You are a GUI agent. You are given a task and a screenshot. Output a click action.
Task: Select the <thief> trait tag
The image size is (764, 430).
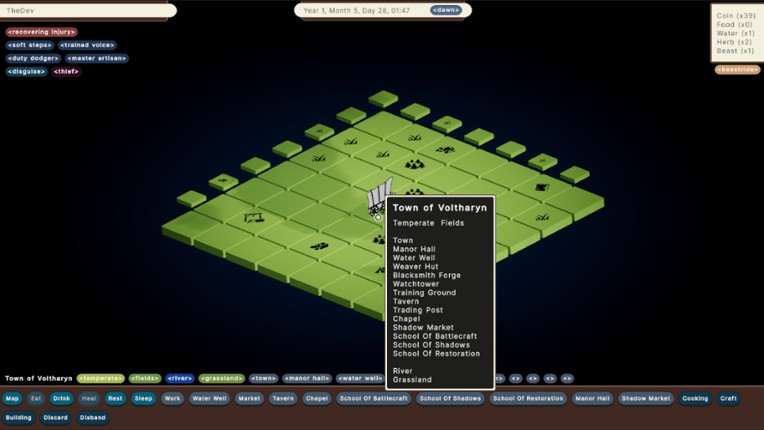(x=66, y=71)
